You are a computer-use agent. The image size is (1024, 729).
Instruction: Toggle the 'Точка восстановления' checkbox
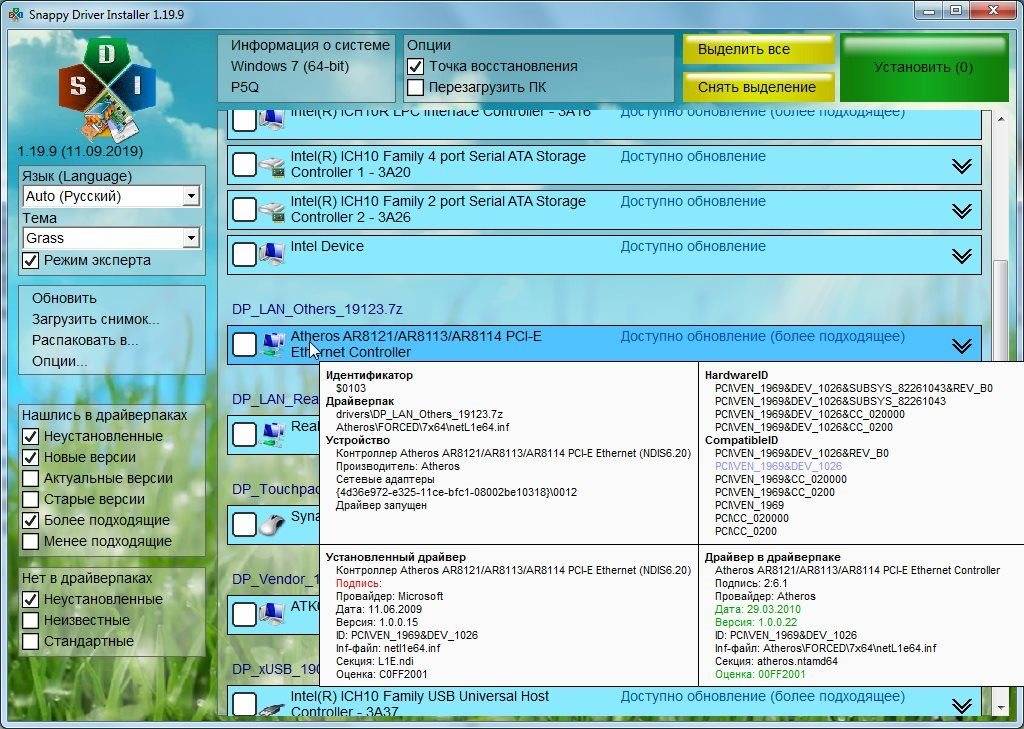415,67
